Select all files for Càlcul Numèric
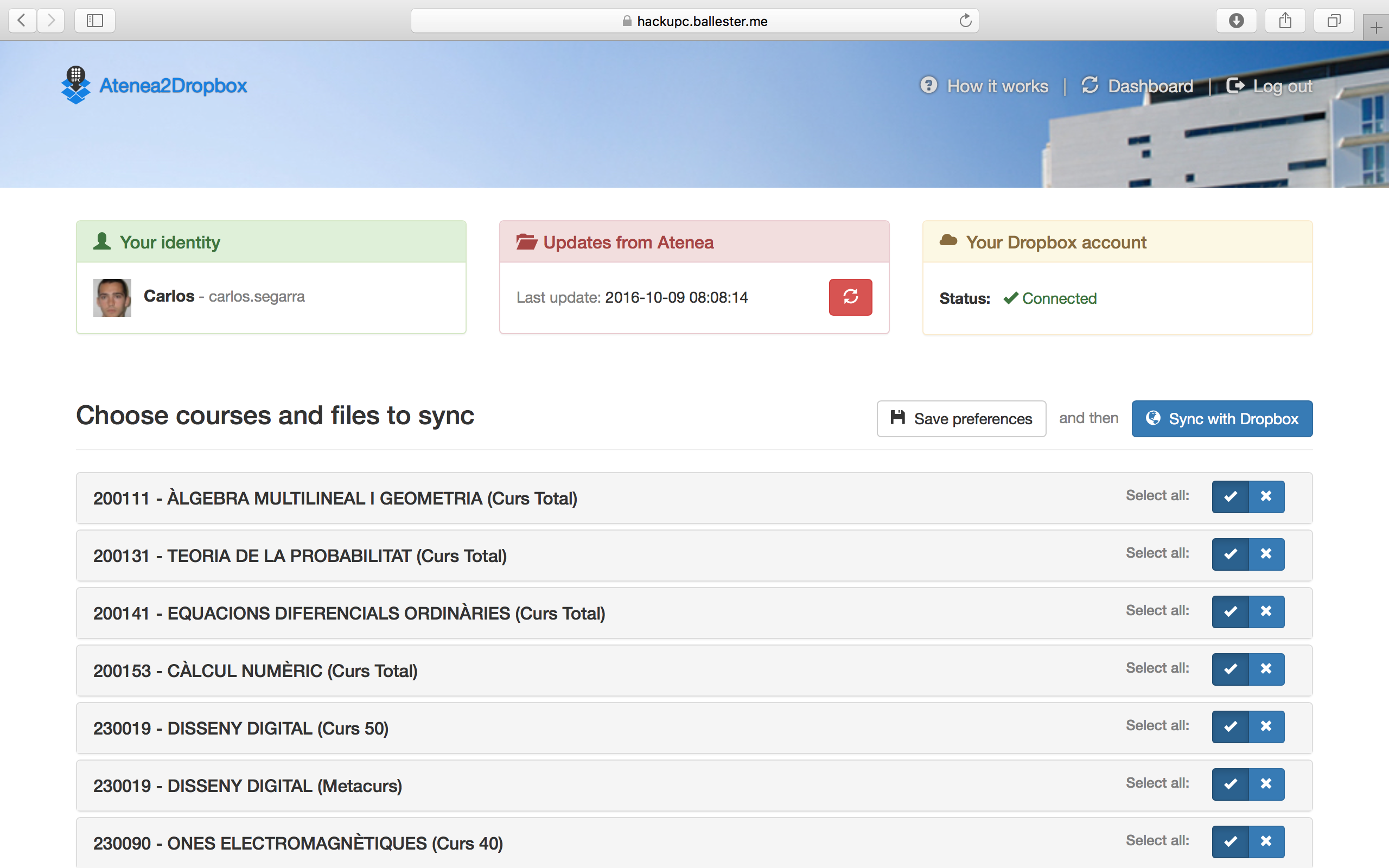The height and width of the screenshot is (868, 1389). click(1230, 669)
